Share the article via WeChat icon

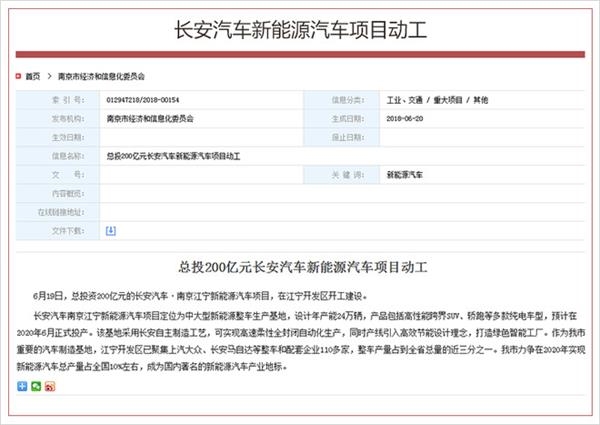(x=36, y=386)
